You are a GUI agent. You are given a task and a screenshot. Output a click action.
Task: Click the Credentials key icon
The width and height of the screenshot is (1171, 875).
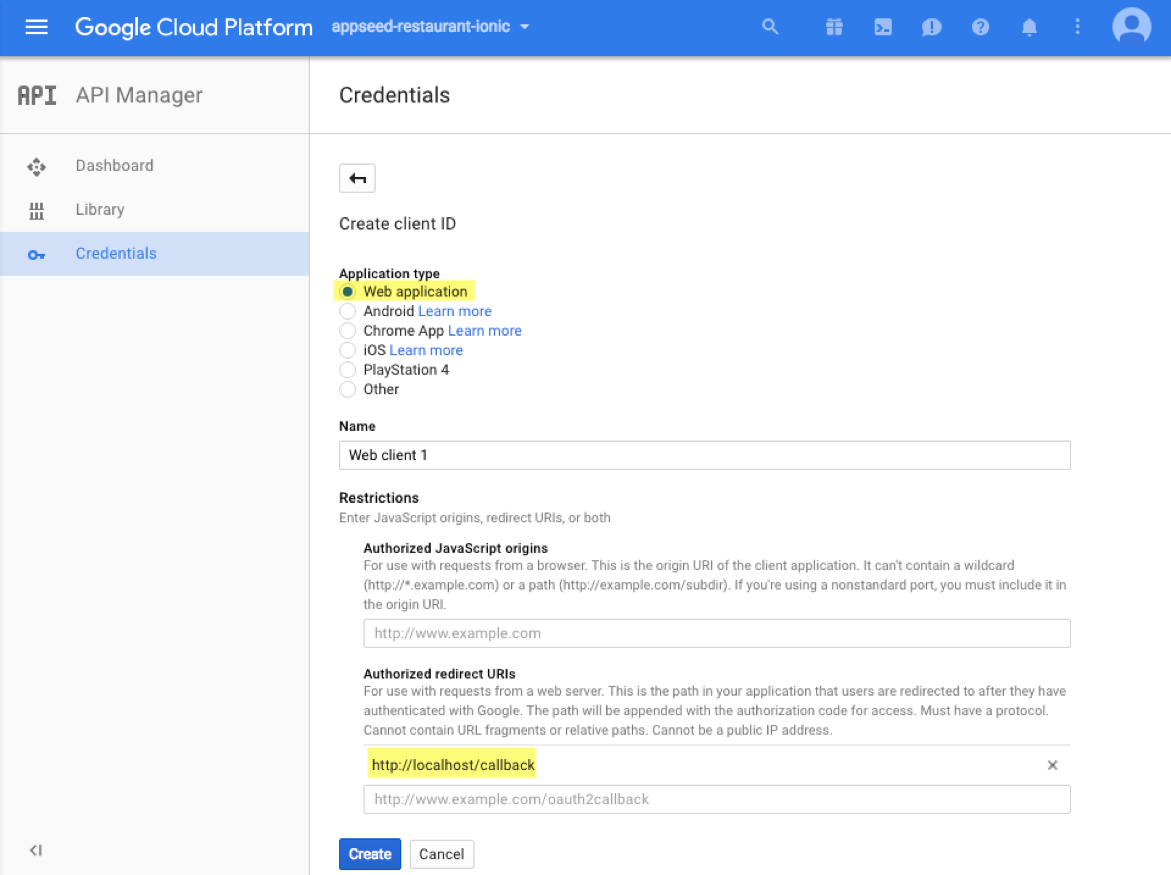[37, 255]
